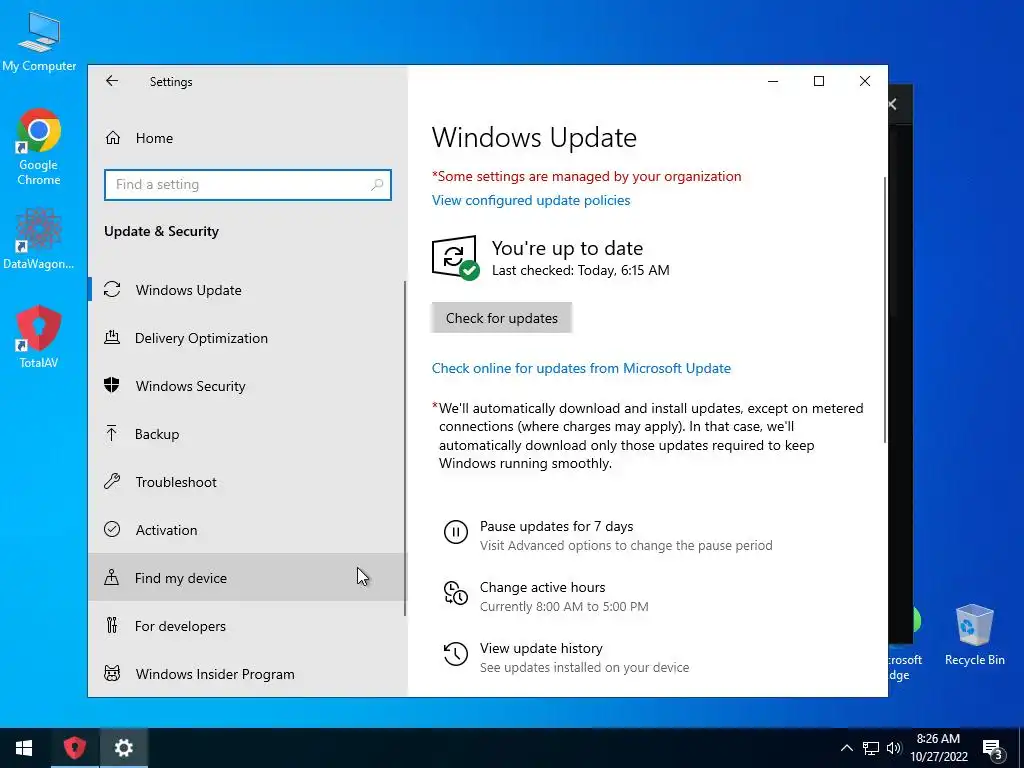Open the Windows Start menu
This screenshot has width=1024, height=768.
[x=24, y=748]
